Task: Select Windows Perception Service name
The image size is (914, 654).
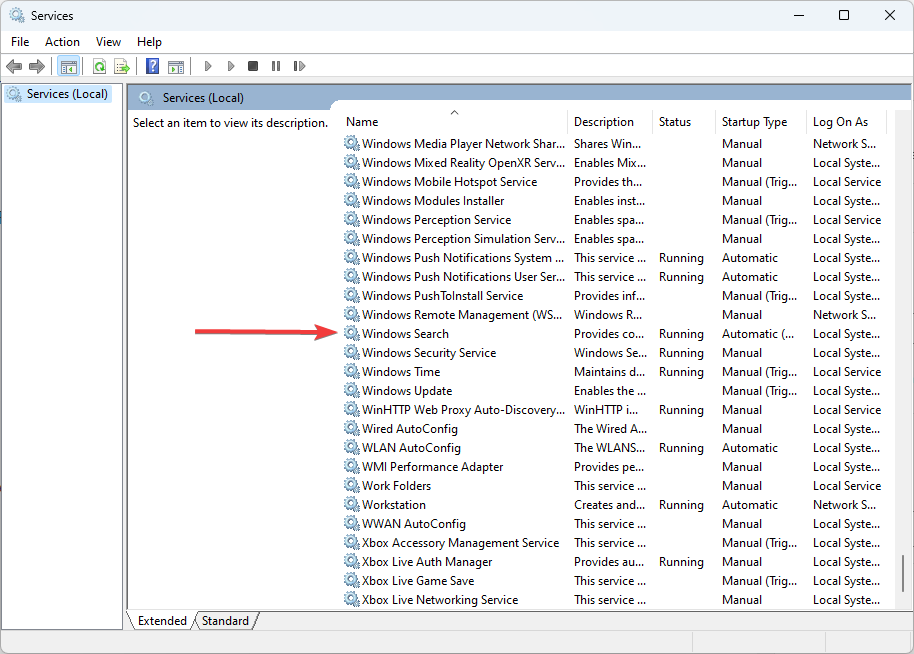Action: (437, 219)
